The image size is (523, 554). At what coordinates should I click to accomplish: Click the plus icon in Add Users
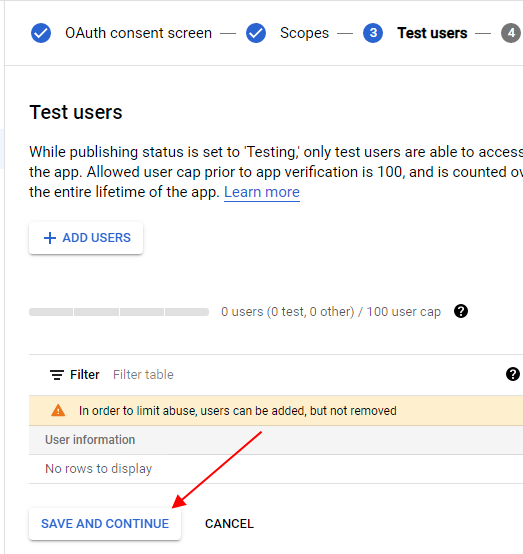[50, 238]
